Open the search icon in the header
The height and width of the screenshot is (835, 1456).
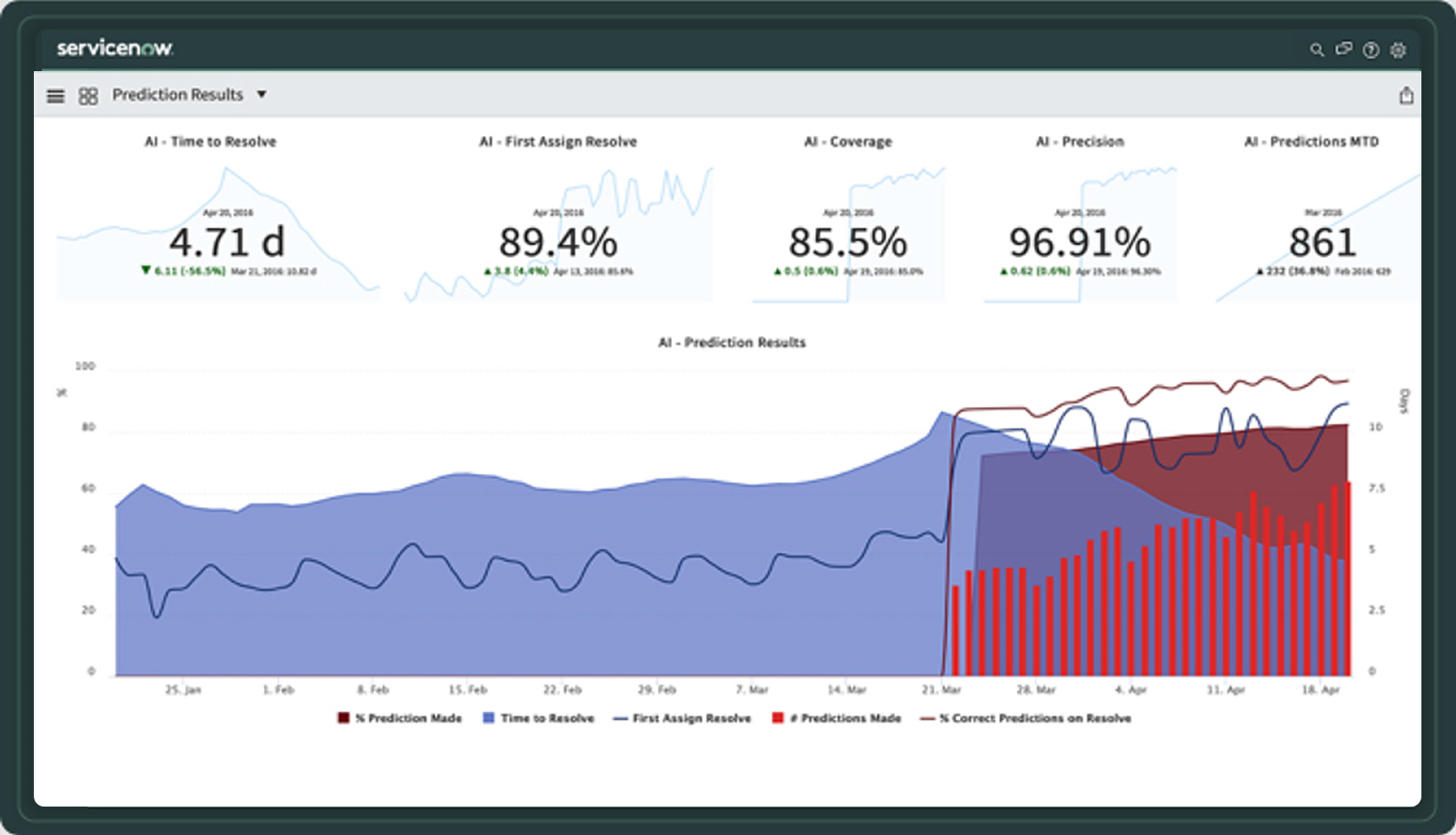[1316, 50]
